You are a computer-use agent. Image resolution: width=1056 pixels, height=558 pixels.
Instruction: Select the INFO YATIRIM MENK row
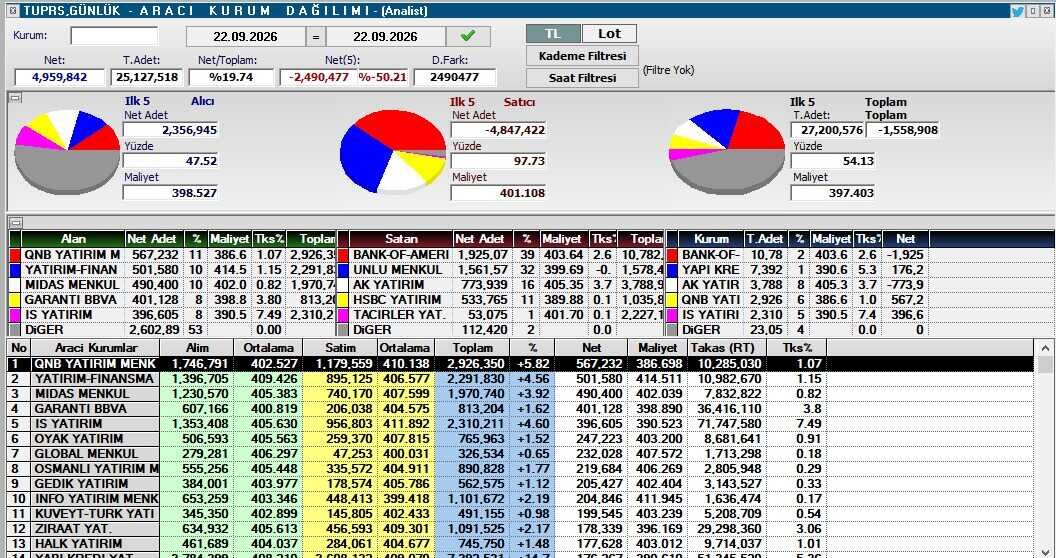point(522,499)
